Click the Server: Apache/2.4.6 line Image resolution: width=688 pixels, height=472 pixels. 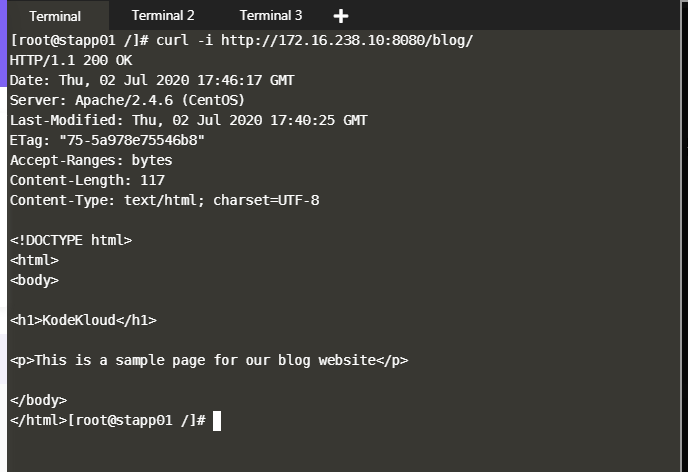(127, 101)
